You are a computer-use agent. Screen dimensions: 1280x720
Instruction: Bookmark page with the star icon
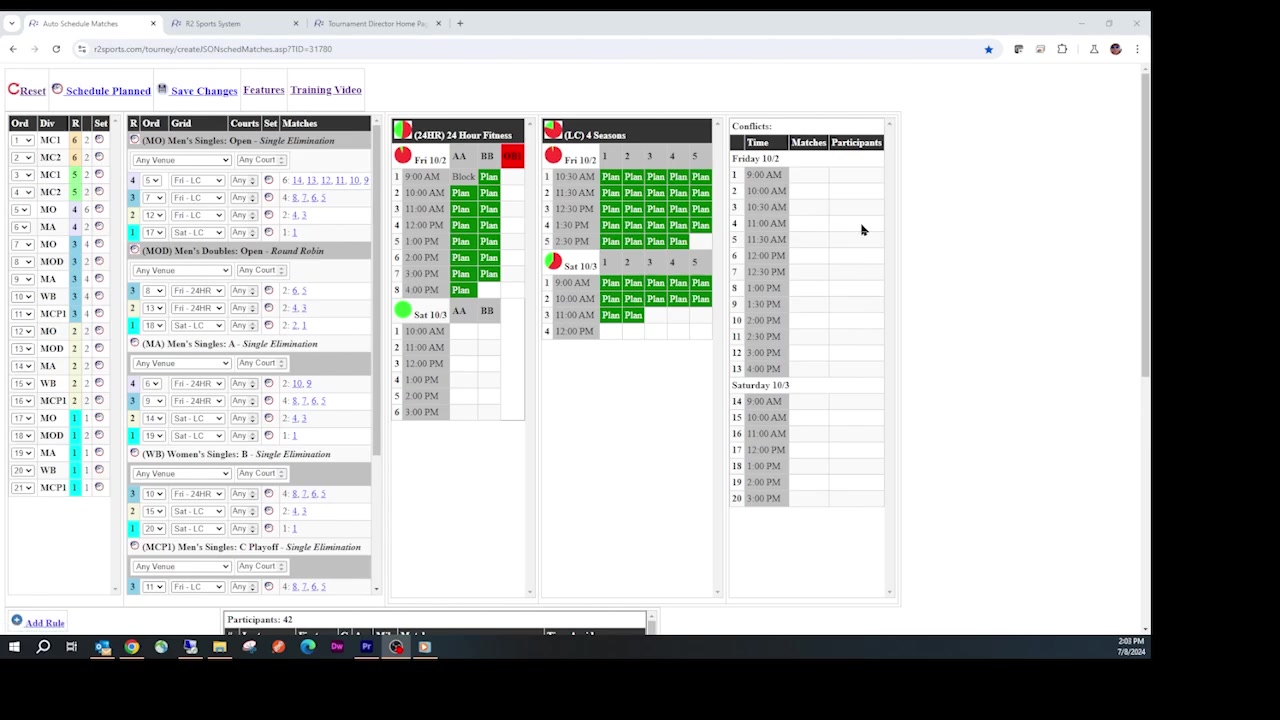[x=989, y=49]
